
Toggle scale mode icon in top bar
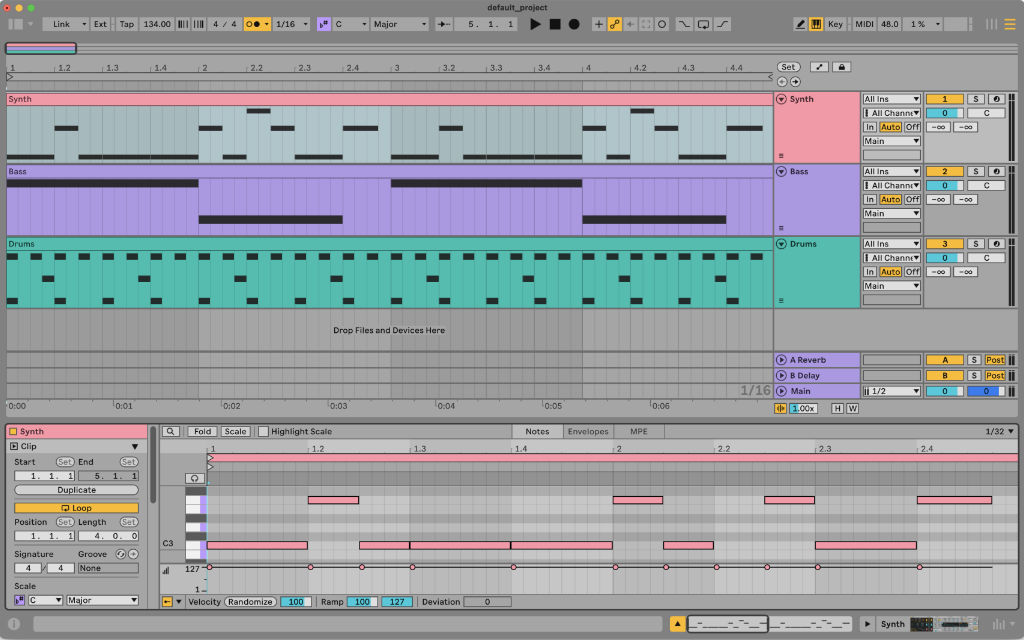pos(323,24)
